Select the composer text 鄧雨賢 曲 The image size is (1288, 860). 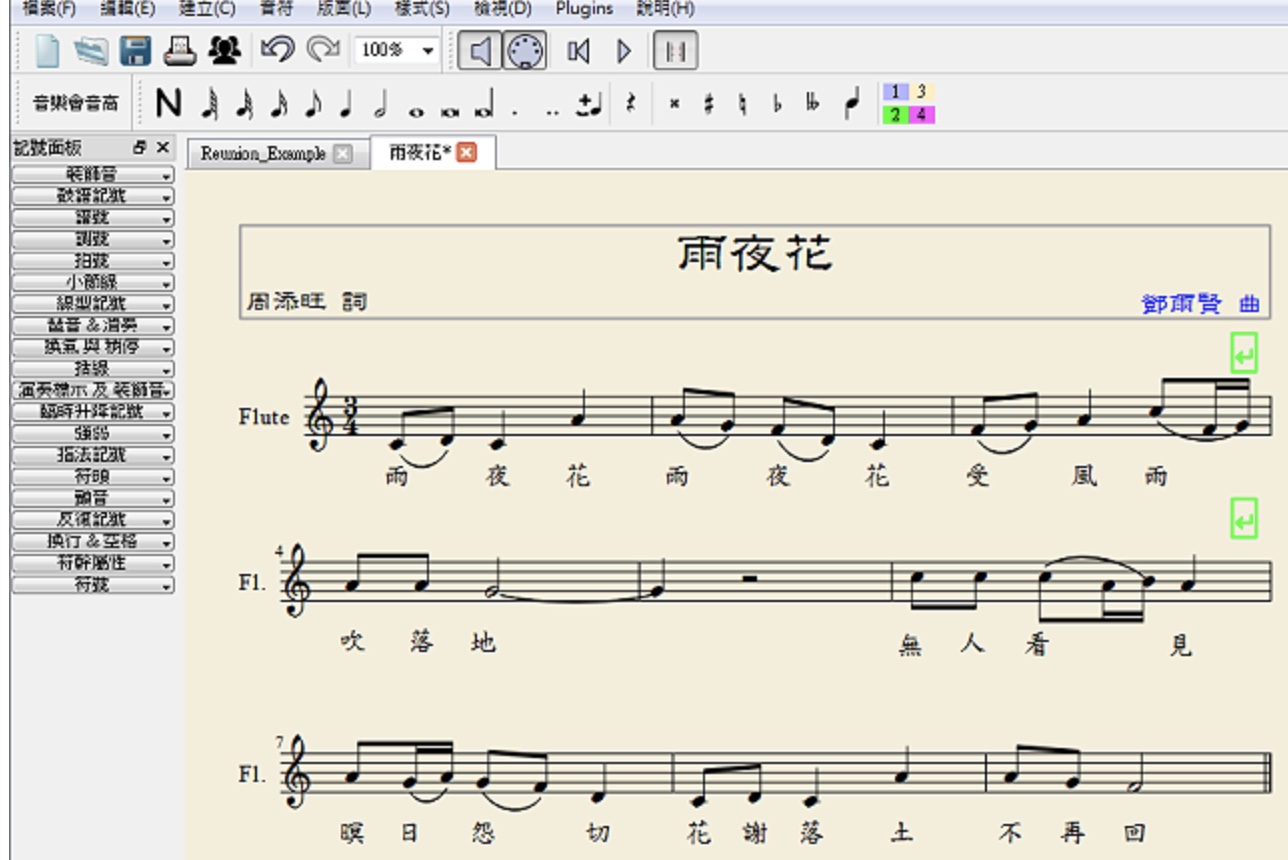(x=1200, y=304)
